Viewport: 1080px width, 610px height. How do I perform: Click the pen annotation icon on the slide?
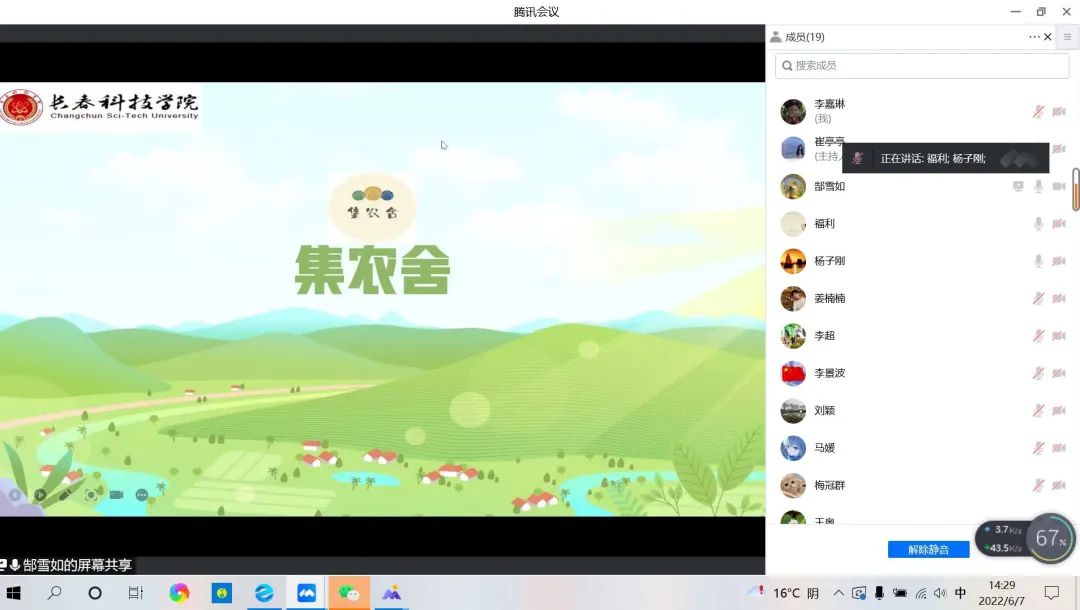65,495
